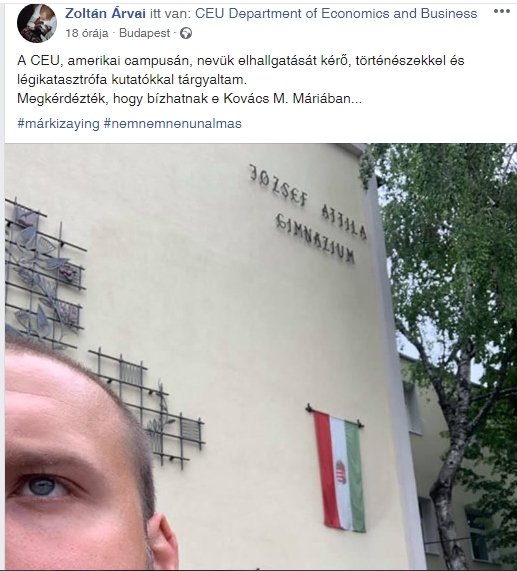Image resolution: width=517 pixels, height=571 pixels.
Task: Open the #márkizaying hashtag
Action: click(58, 124)
